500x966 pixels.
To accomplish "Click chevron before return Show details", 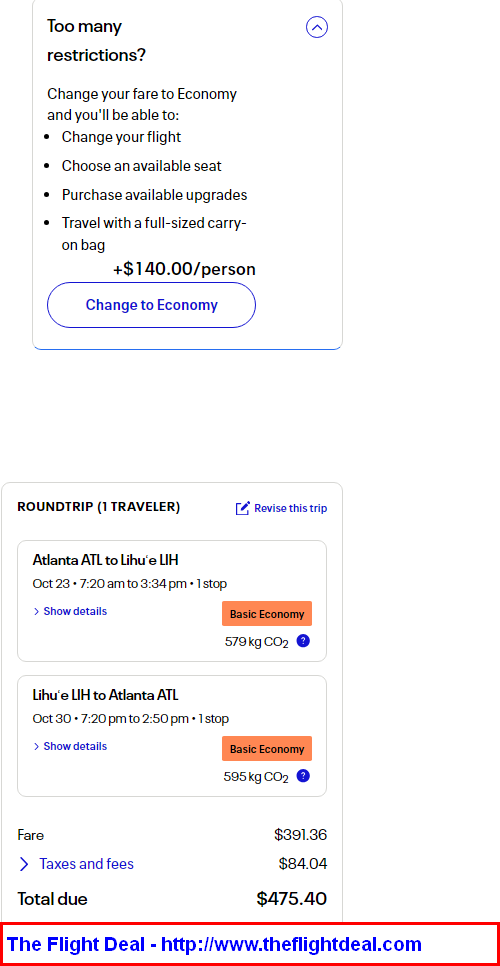I will [36, 746].
